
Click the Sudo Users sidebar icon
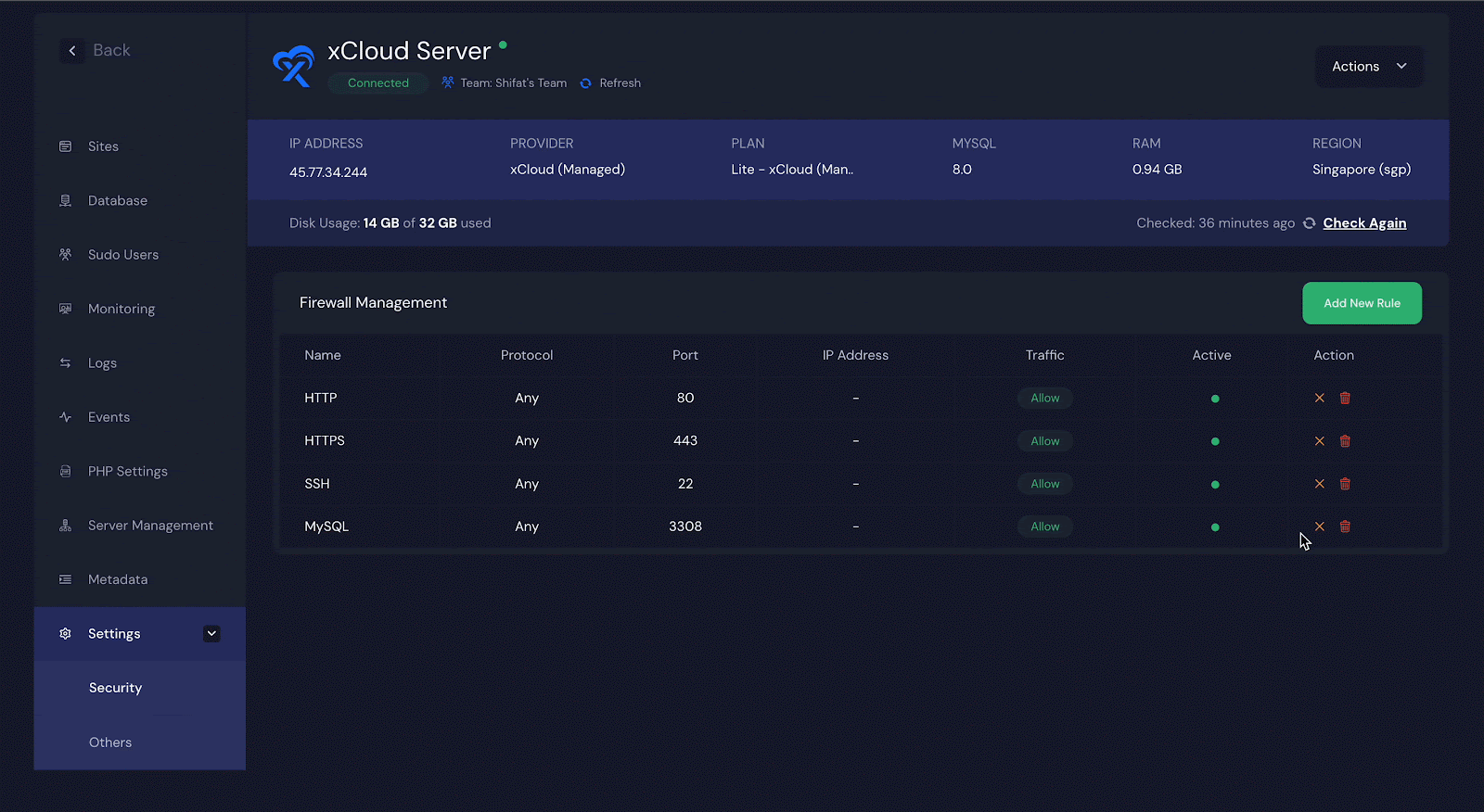coord(65,254)
